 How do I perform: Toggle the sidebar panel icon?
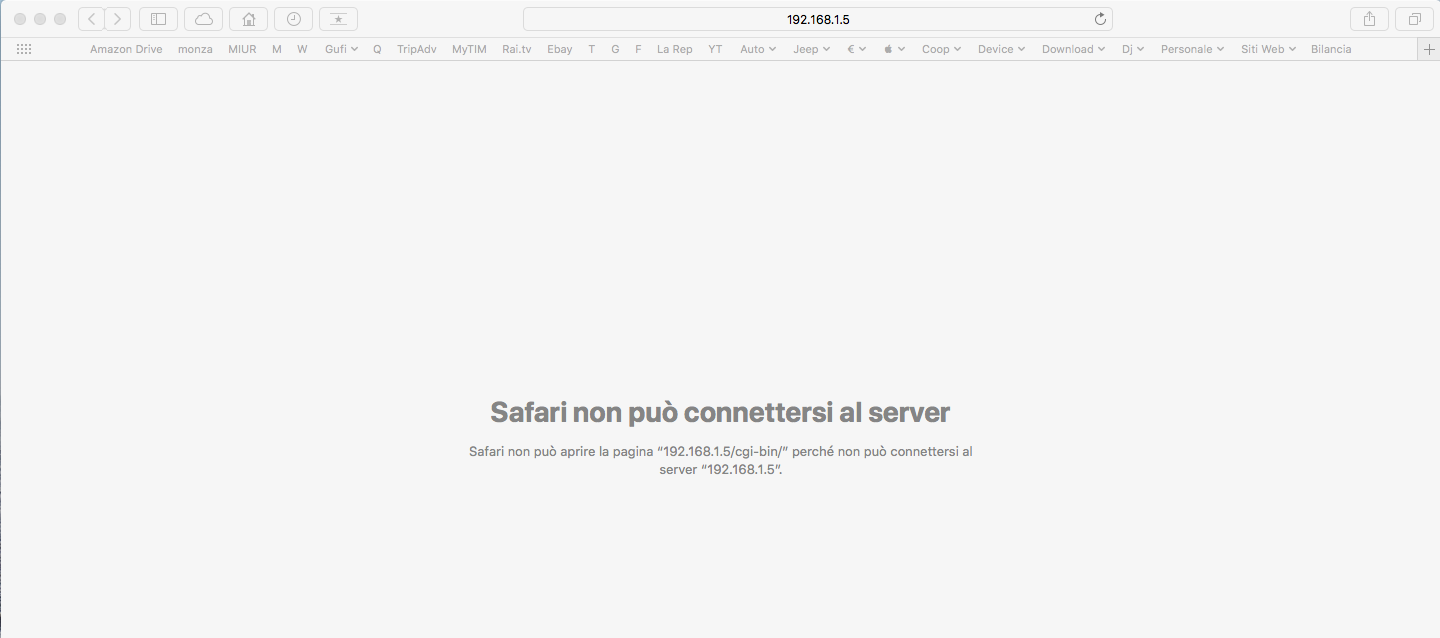point(158,19)
